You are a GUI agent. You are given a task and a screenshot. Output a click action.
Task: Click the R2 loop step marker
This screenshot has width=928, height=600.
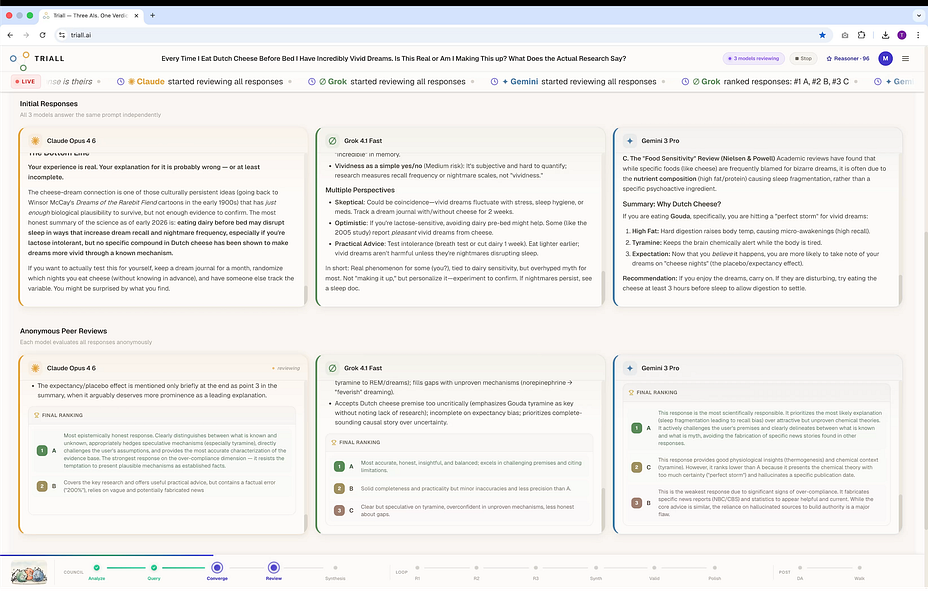click(476, 568)
